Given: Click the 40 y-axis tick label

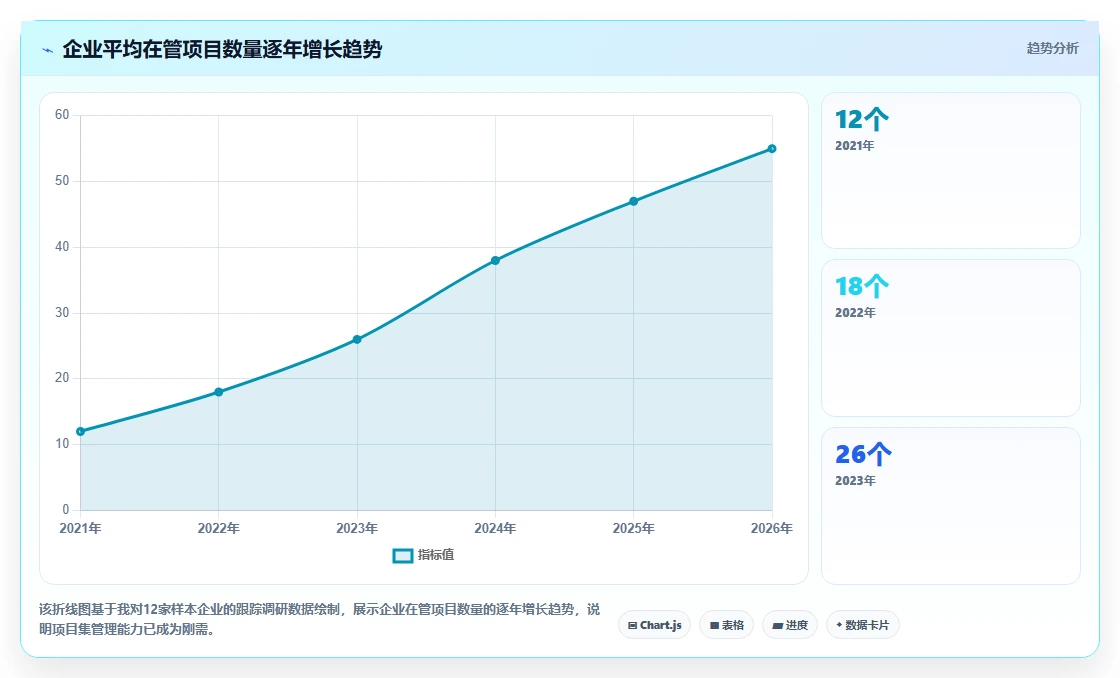Looking at the screenshot, I should [62, 247].
